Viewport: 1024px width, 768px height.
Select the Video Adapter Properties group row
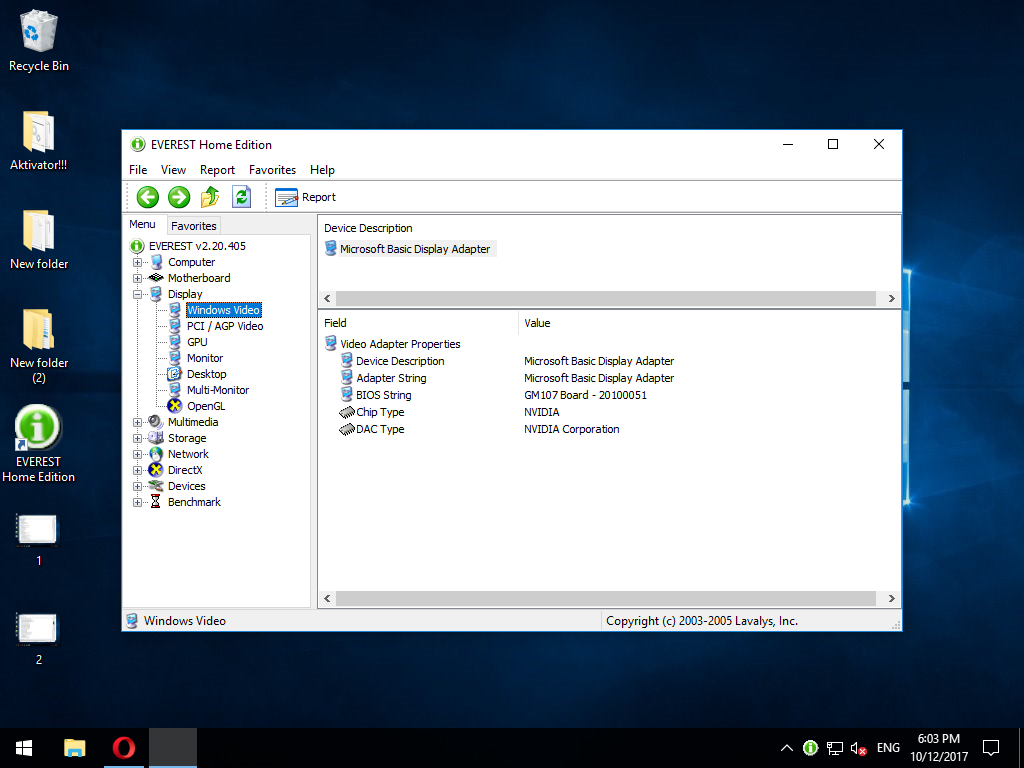(400, 344)
